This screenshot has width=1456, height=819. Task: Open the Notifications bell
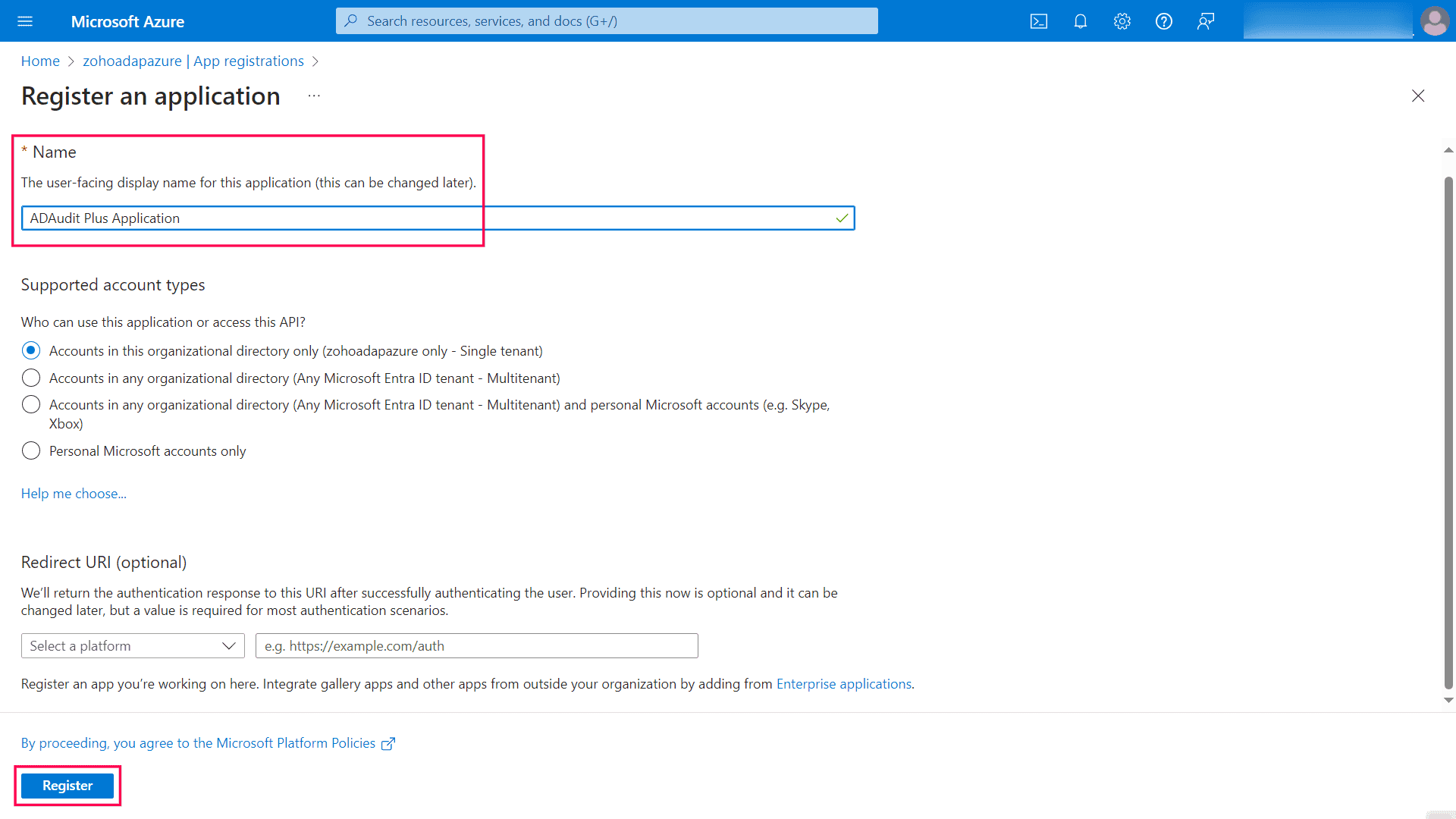tap(1080, 20)
